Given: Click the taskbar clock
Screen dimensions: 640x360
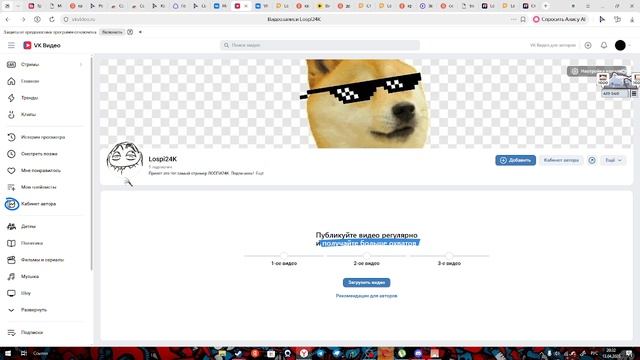Looking at the screenshot, I should (611, 353).
